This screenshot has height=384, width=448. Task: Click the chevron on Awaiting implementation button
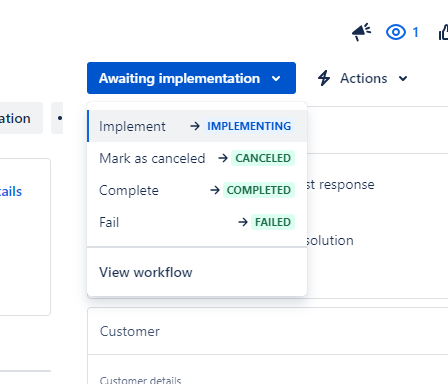pyautogui.click(x=276, y=79)
